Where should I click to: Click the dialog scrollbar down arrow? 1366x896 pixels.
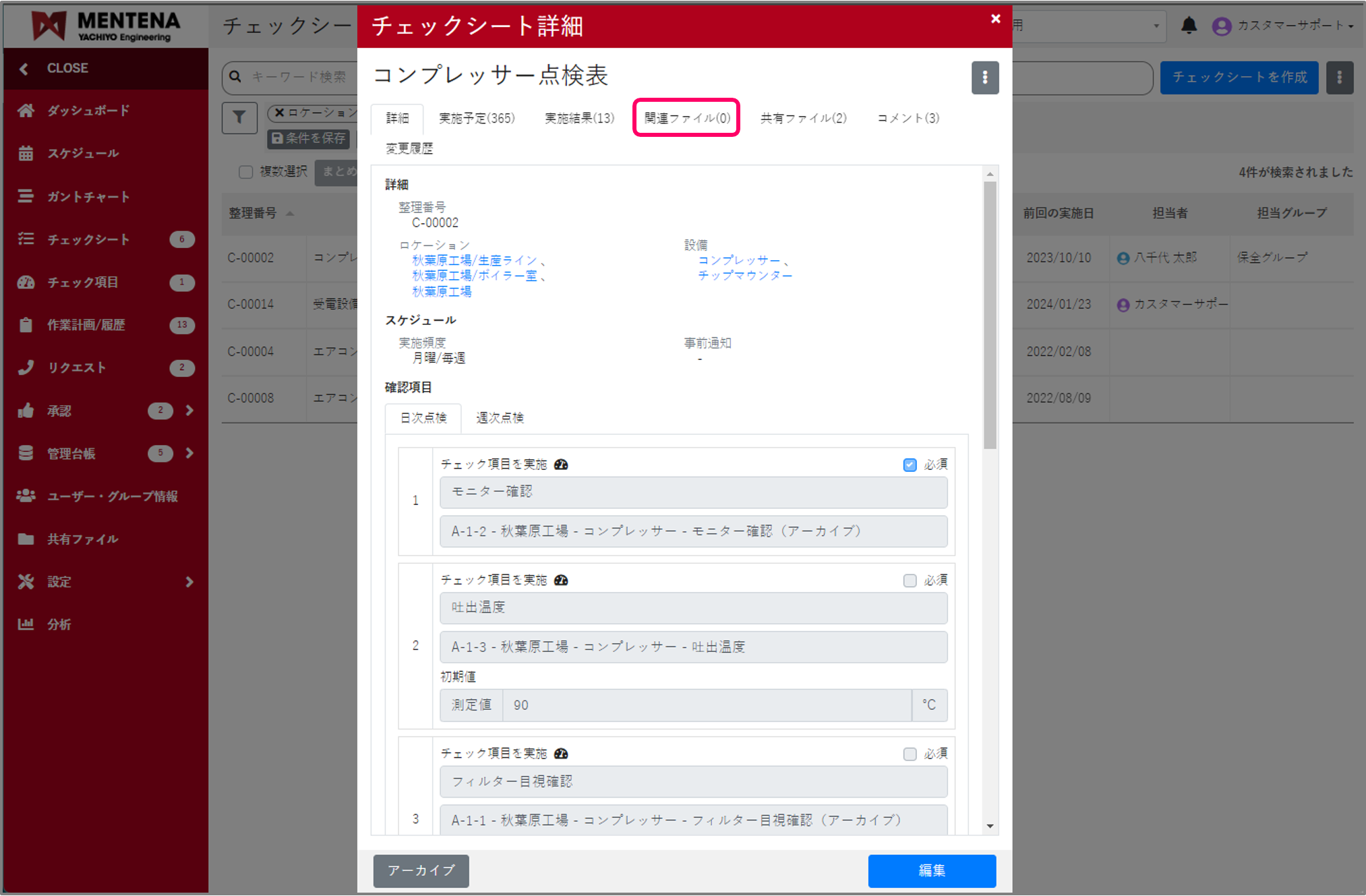coord(989,825)
